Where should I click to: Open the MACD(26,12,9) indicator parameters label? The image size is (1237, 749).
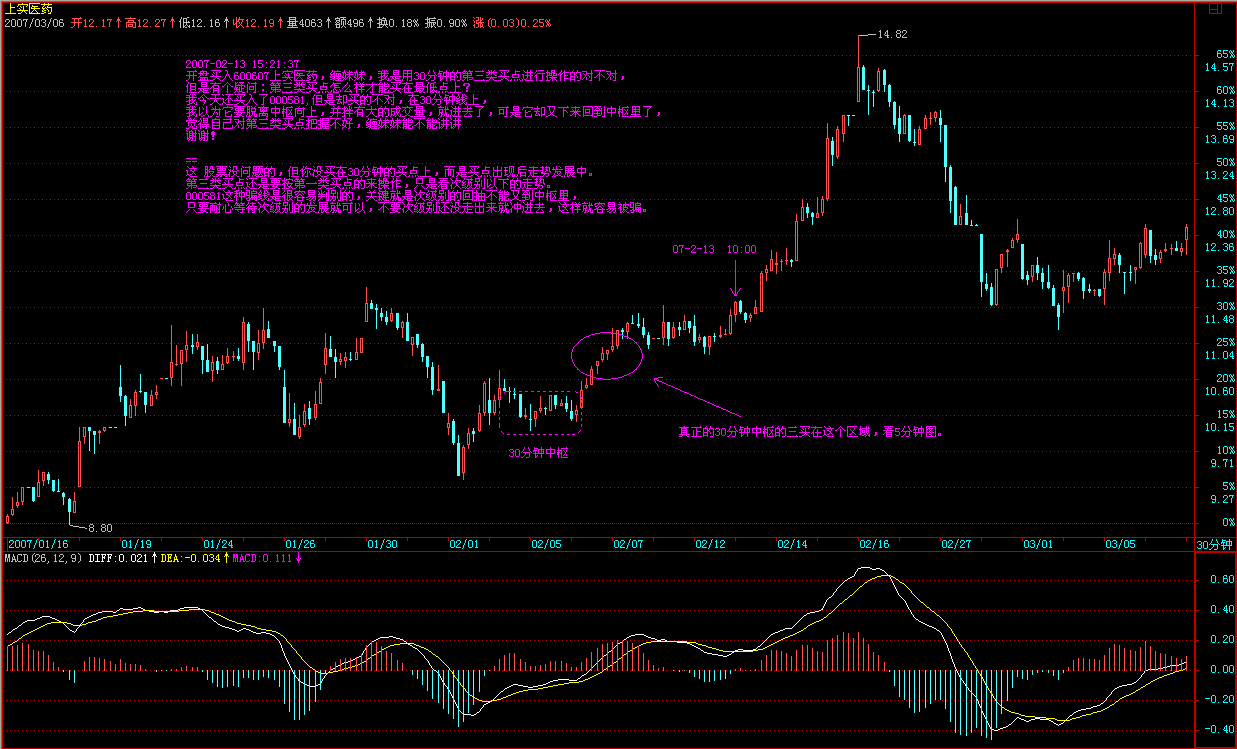(44, 558)
